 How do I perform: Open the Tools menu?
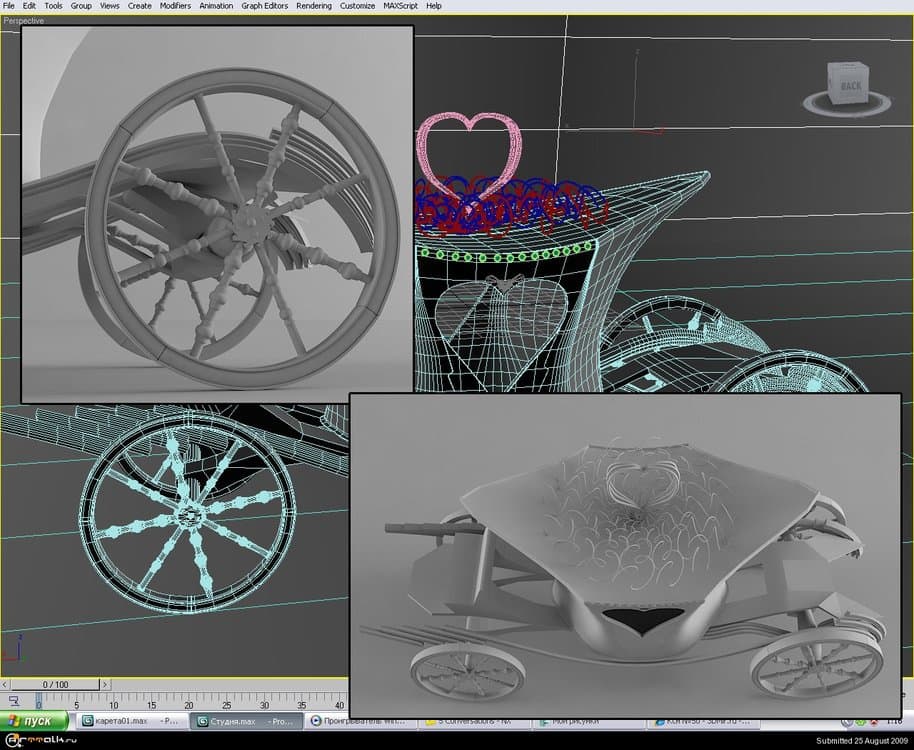point(53,6)
